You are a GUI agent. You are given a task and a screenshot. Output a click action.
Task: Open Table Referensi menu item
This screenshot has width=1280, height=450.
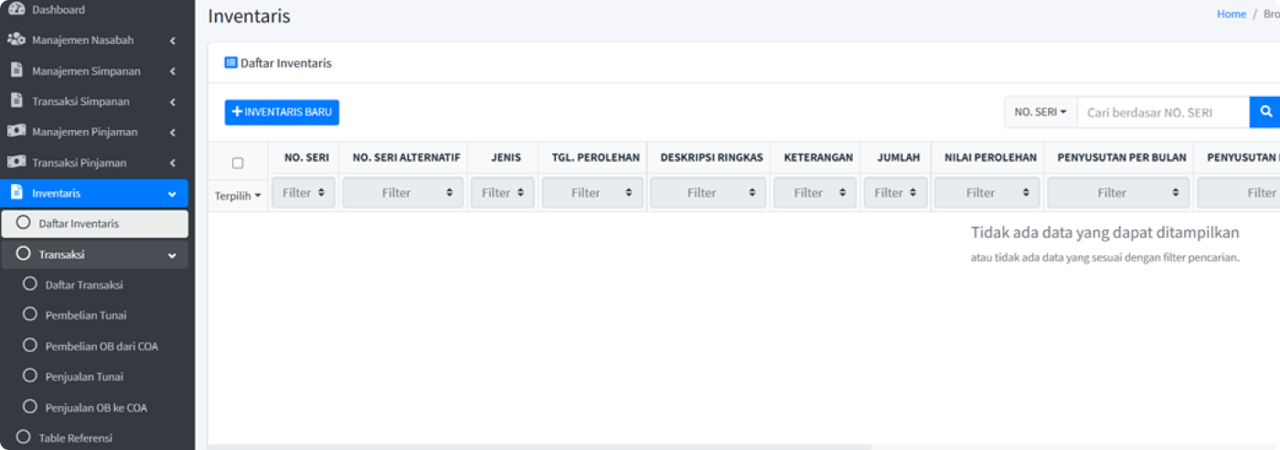(75, 438)
